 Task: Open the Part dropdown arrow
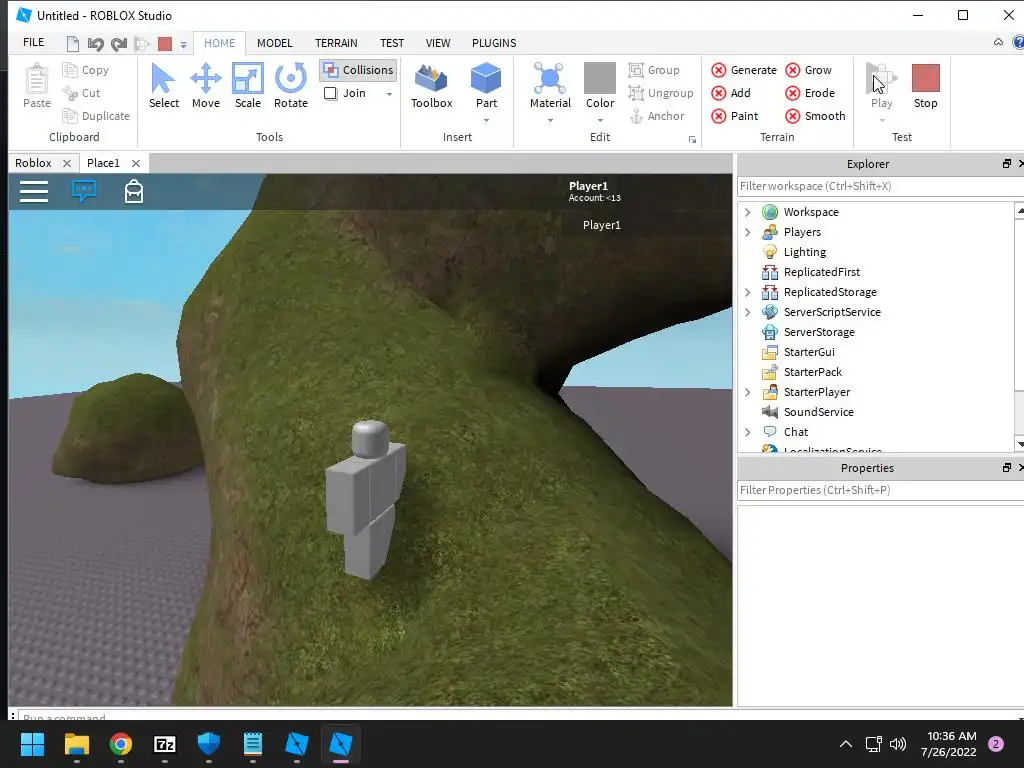[x=486, y=120]
